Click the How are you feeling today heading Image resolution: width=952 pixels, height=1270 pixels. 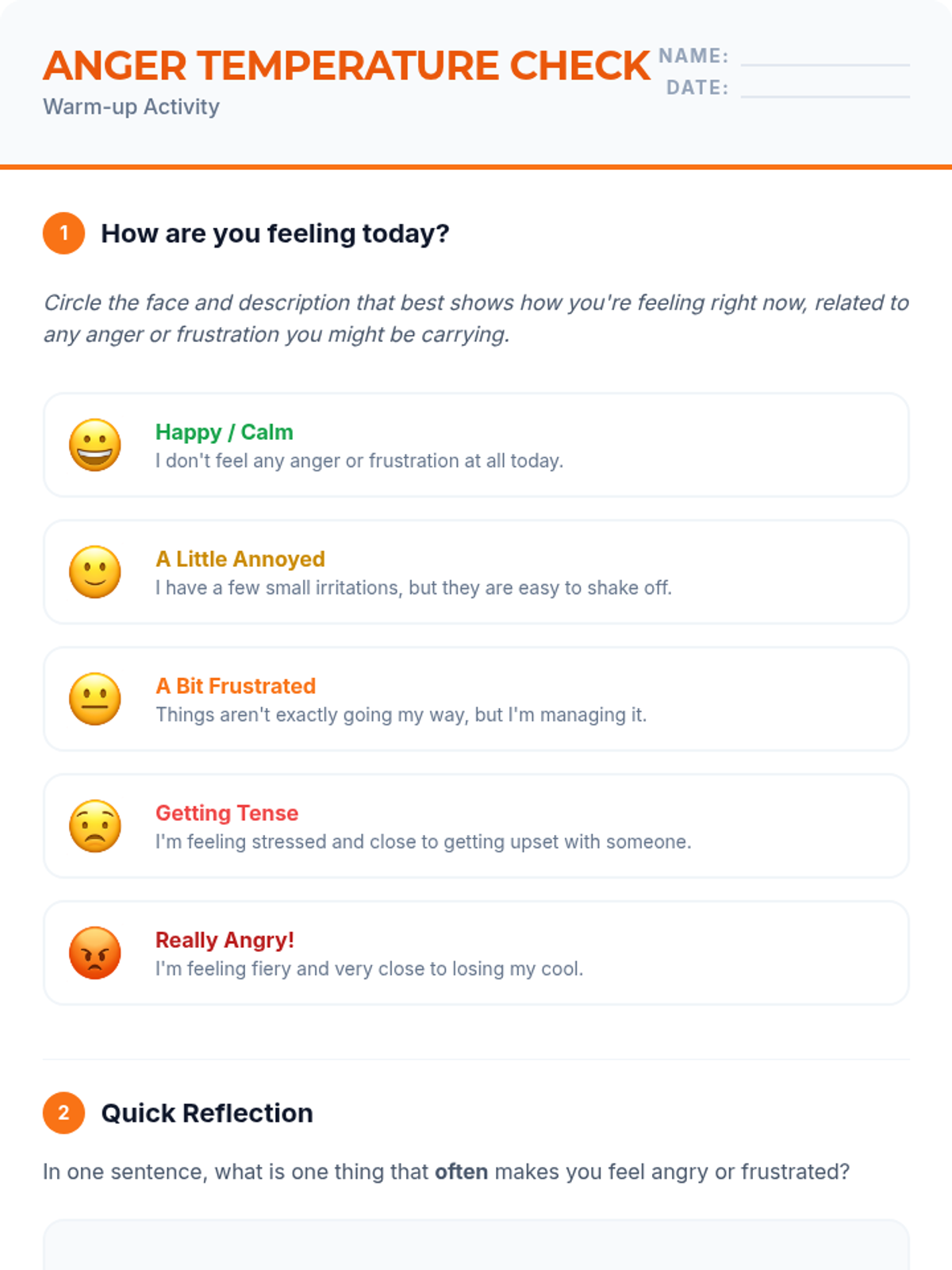(275, 233)
